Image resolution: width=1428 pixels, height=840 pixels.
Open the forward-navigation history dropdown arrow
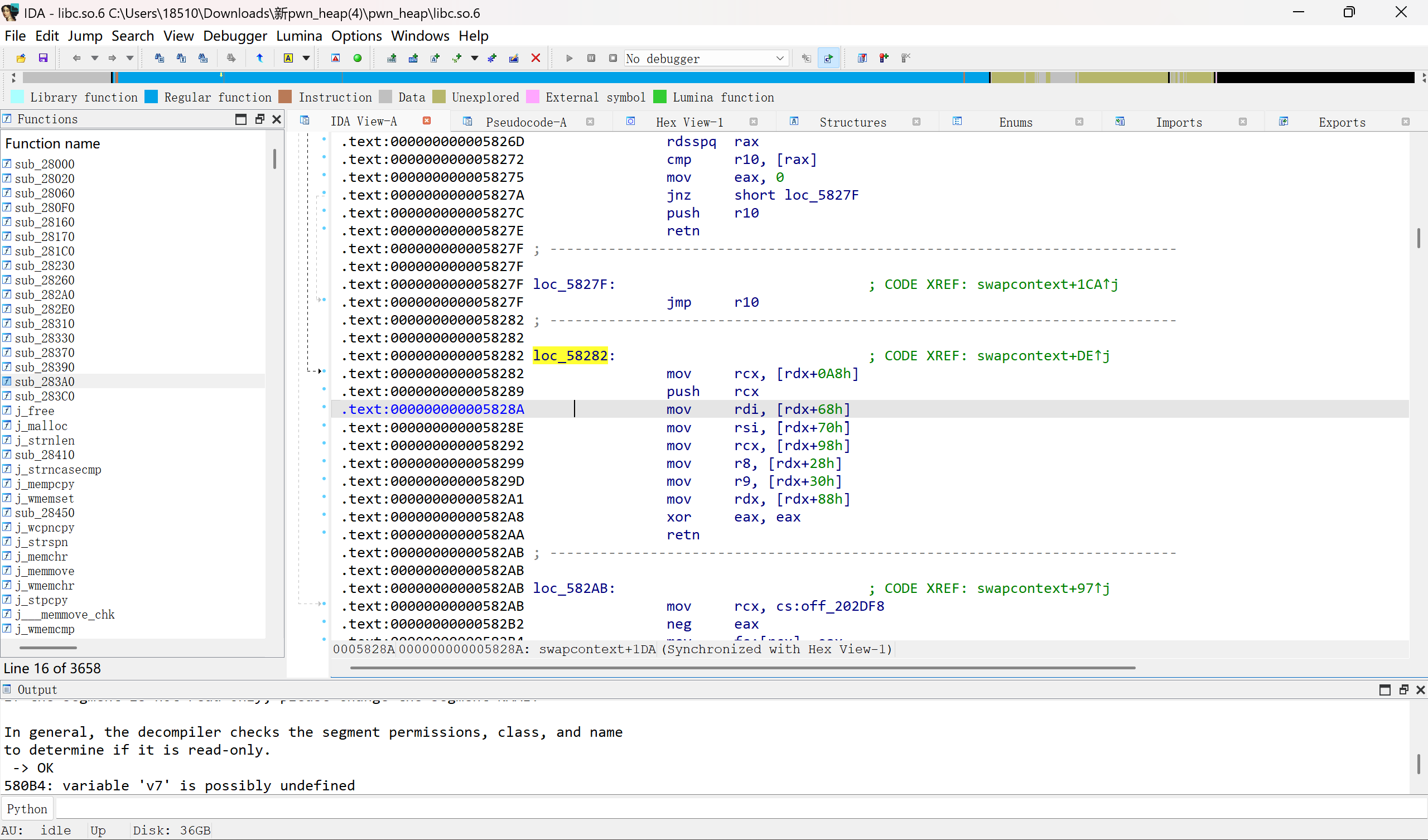coord(130,58)
